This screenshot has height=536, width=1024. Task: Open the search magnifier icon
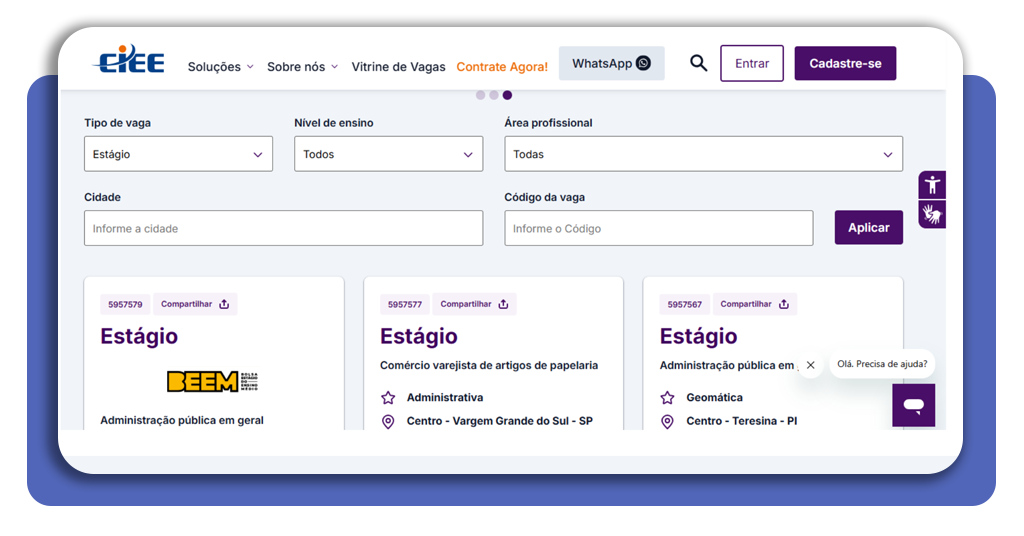698,63
